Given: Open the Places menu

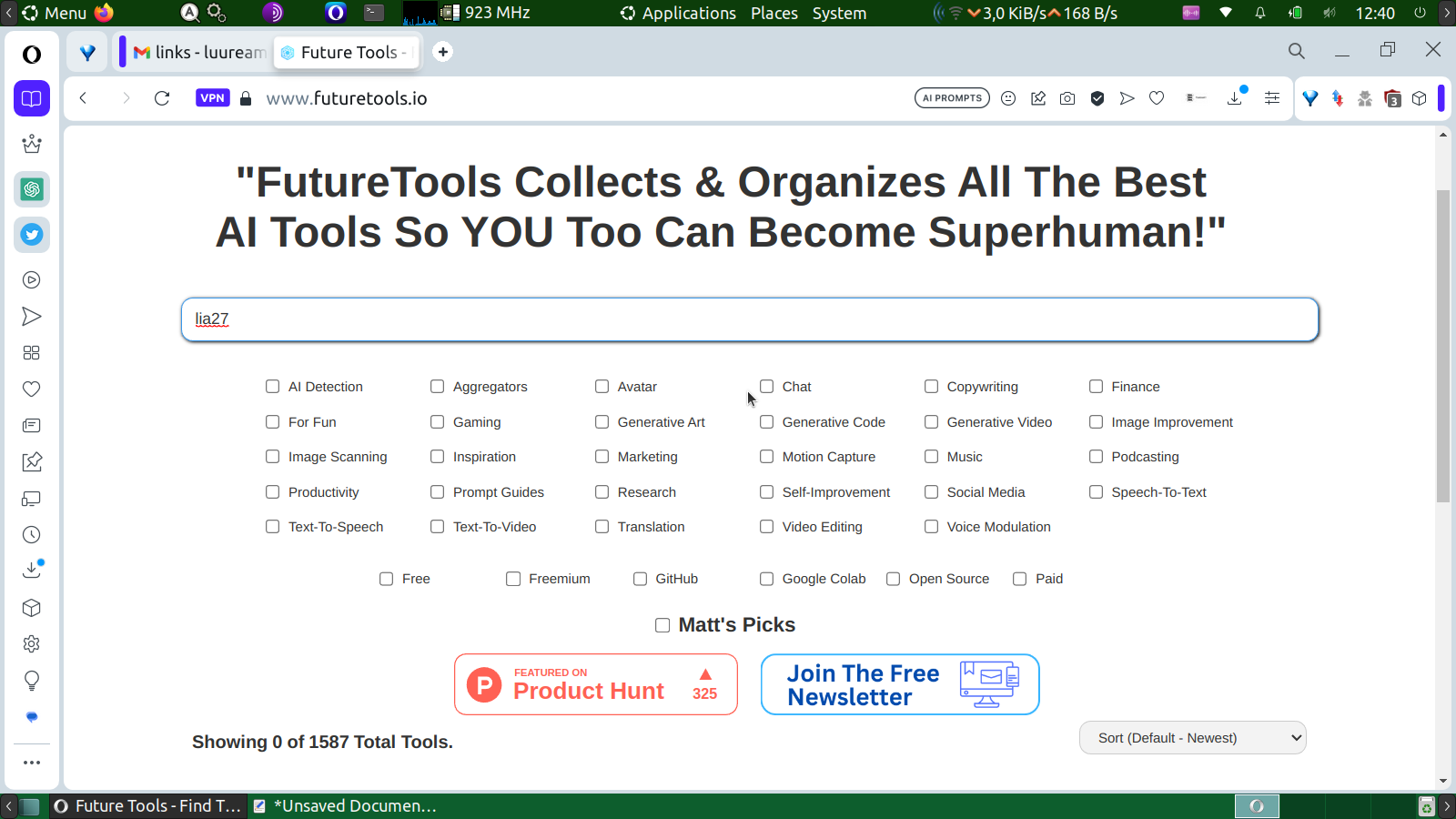Looking at the screenshot, I should 774,13.
